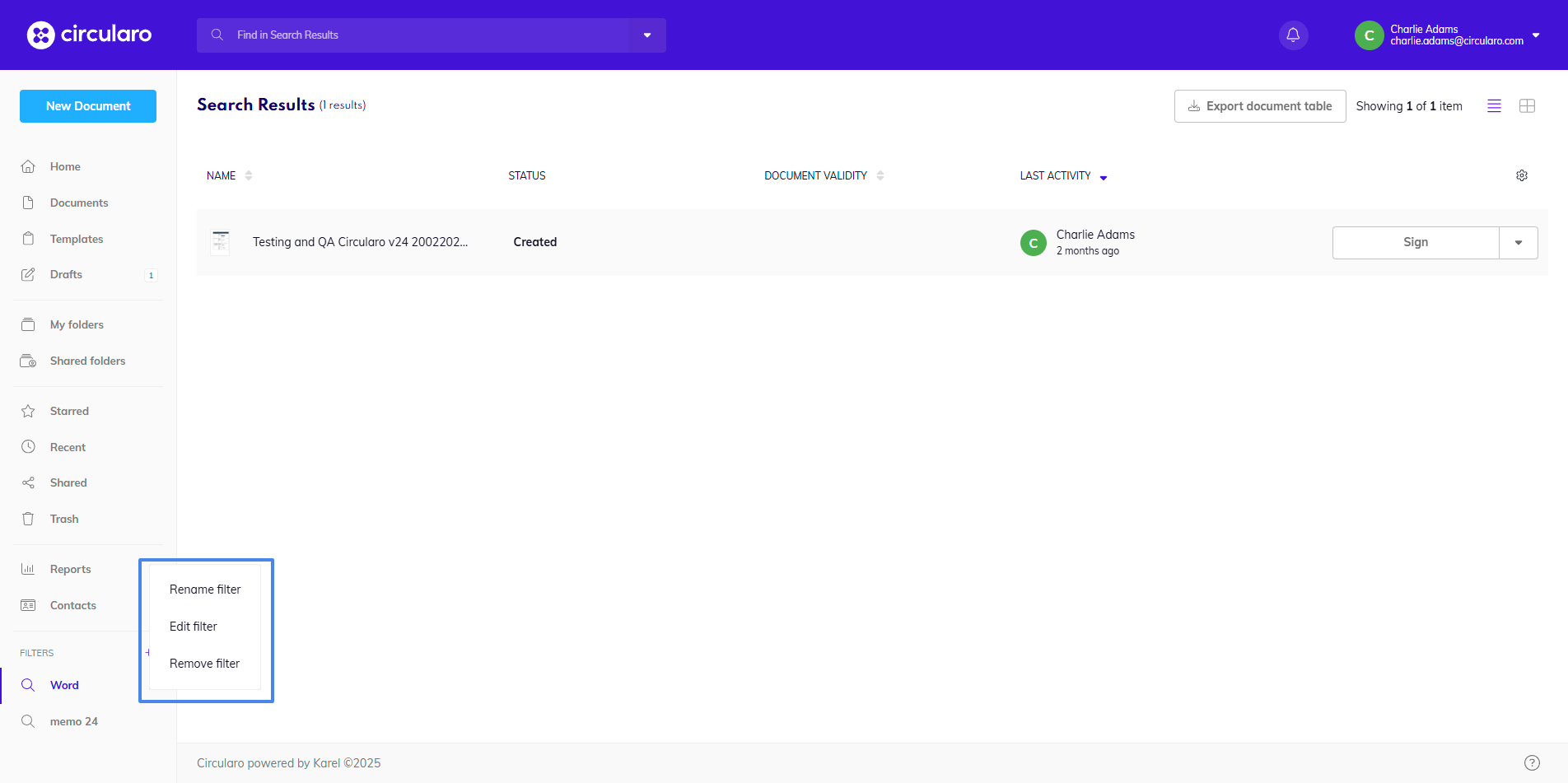Open the Charlie Adams account menu
Image resolution: width=1568 pixels, height=783 pixels.
click(1448, 35)
